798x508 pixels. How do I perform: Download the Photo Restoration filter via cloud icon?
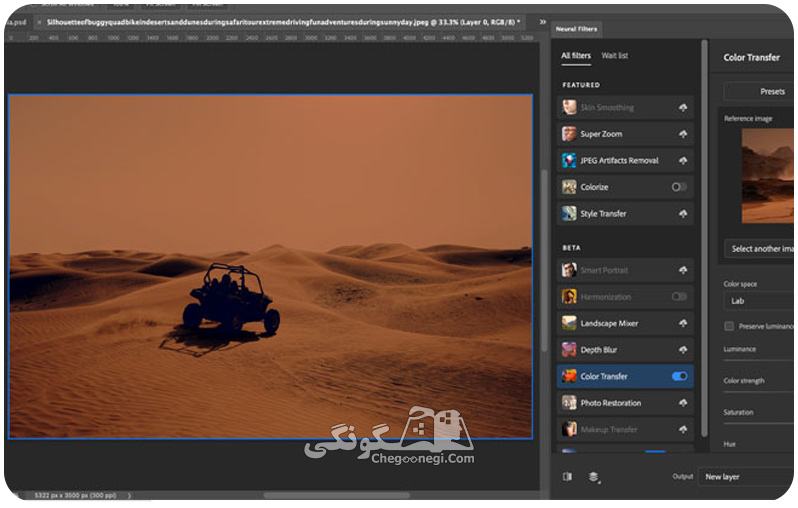[683, 403]
